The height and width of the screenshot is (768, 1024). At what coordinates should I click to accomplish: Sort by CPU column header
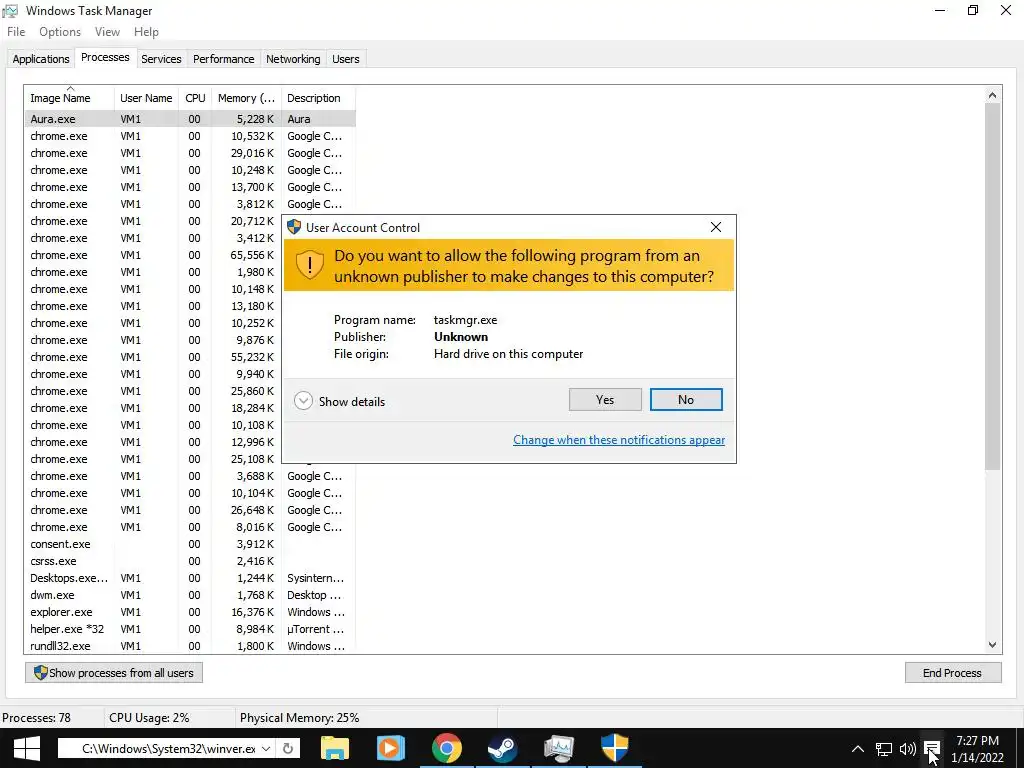coord(195,98)
